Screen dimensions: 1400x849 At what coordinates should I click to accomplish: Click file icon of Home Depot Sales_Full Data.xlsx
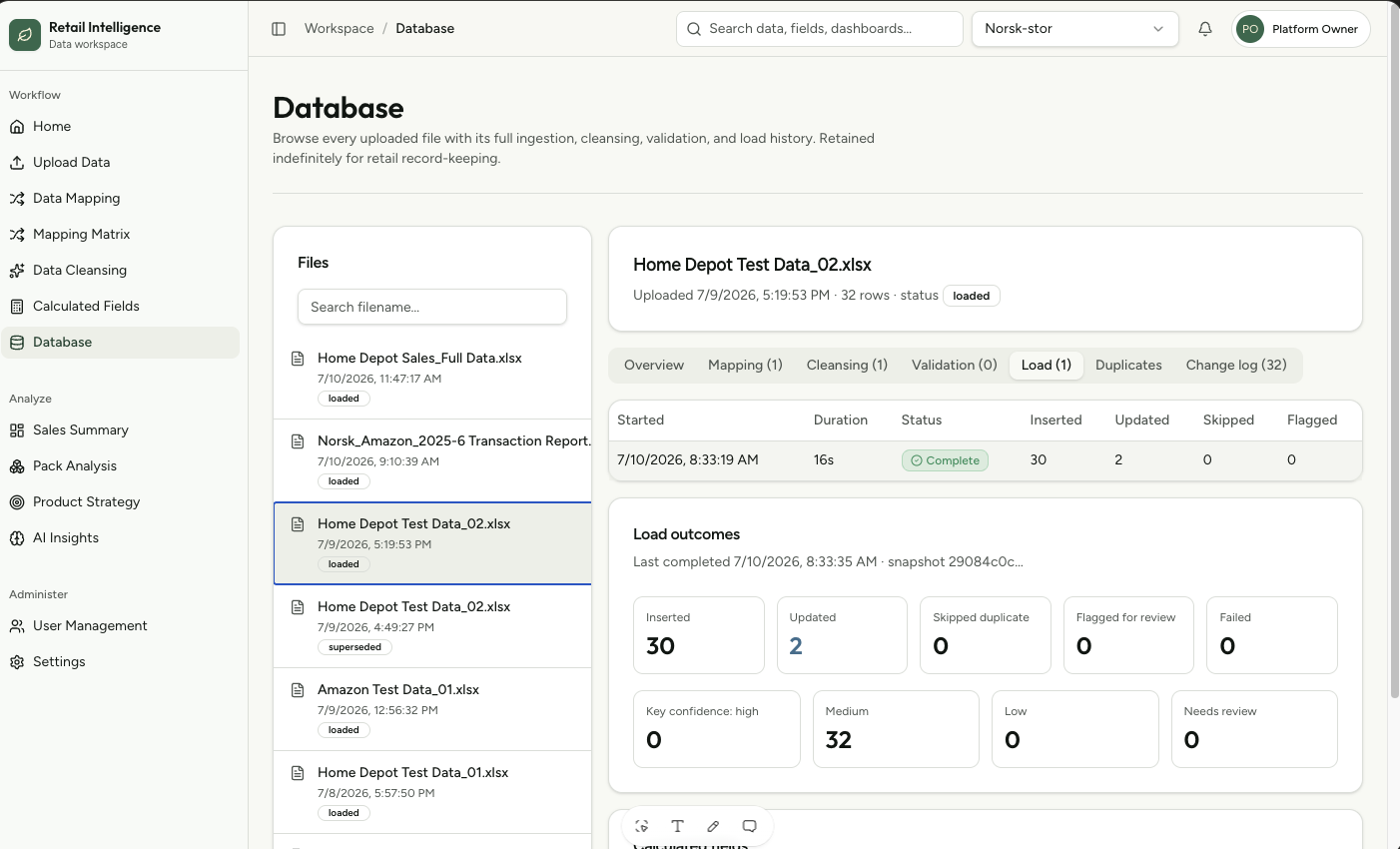298,359
